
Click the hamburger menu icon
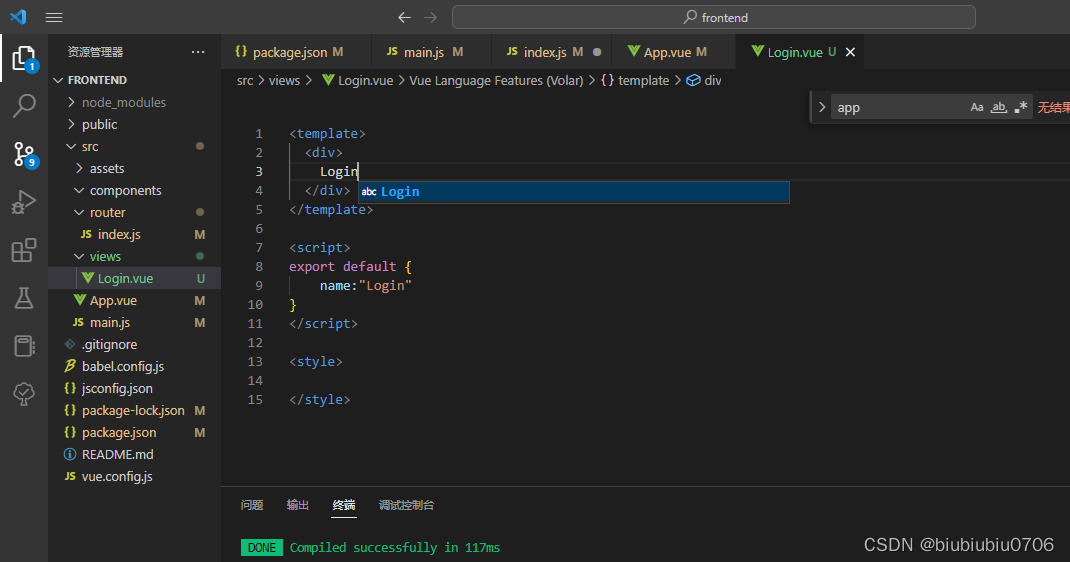pos(54,17)
